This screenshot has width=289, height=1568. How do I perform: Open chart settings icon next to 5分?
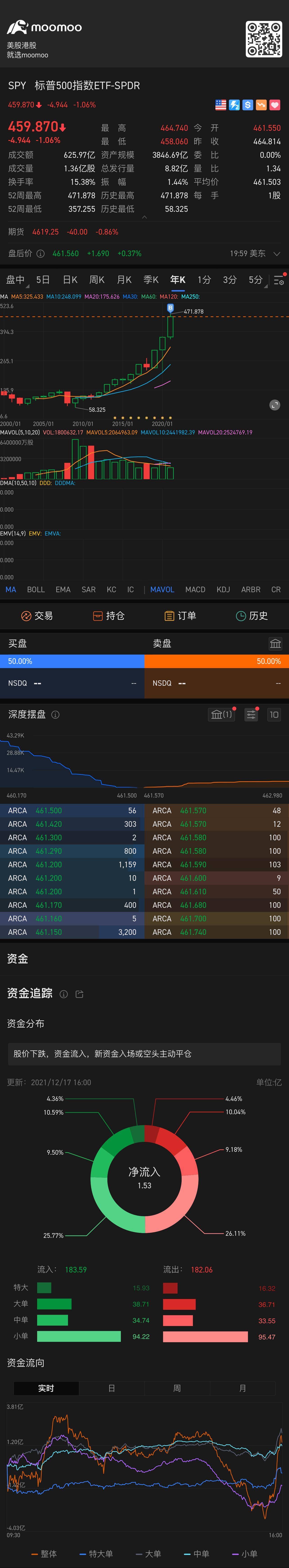(279, 281)
